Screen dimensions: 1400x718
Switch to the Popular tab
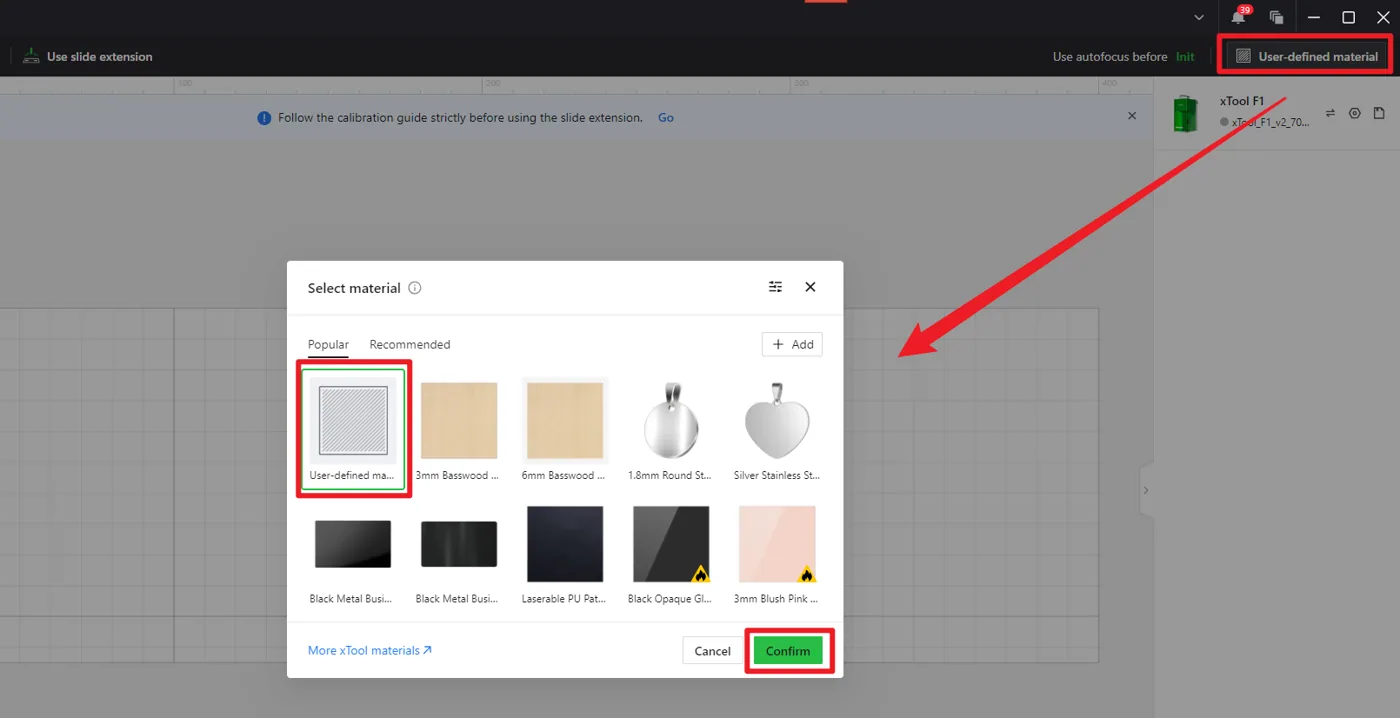(x=328, y=344)
